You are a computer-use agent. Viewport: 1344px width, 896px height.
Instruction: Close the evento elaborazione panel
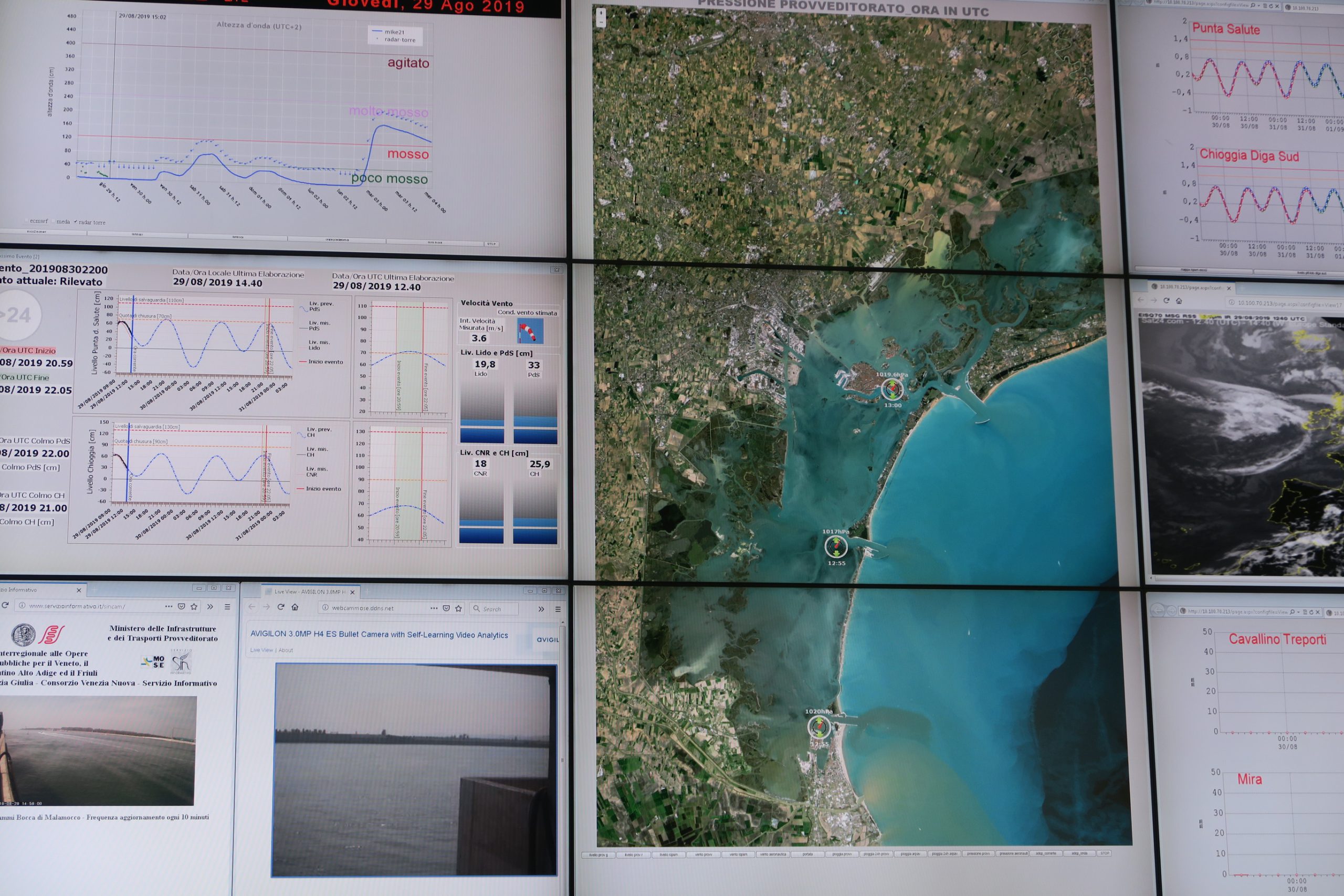click(556, 270)
